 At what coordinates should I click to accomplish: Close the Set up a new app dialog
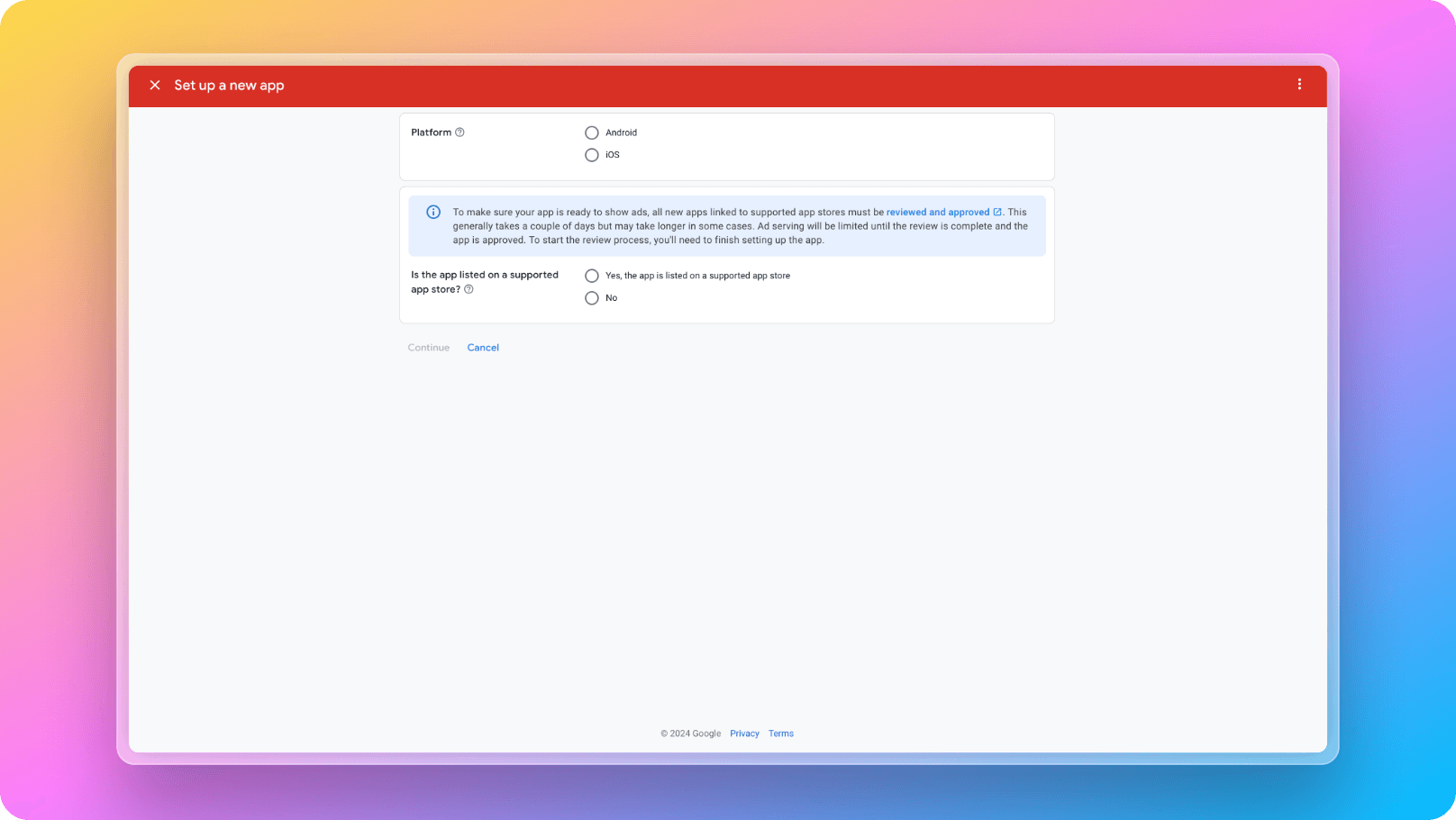[155, 85]
